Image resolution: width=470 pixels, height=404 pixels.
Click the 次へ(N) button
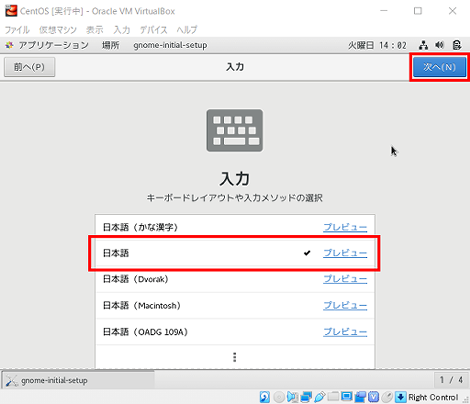(x=439, y=67)
